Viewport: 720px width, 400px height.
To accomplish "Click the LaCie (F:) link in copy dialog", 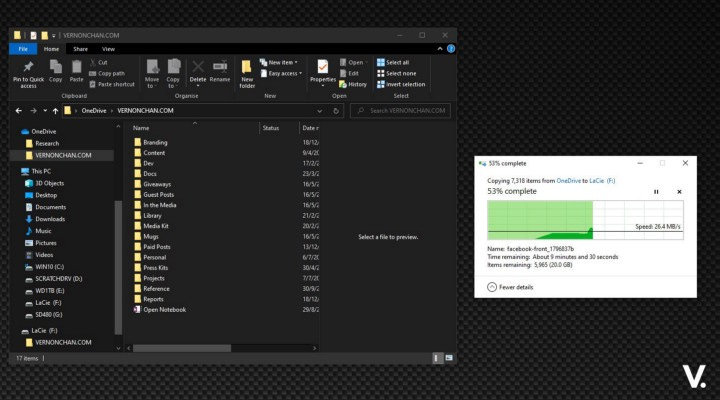I will (x=602, y=180).
